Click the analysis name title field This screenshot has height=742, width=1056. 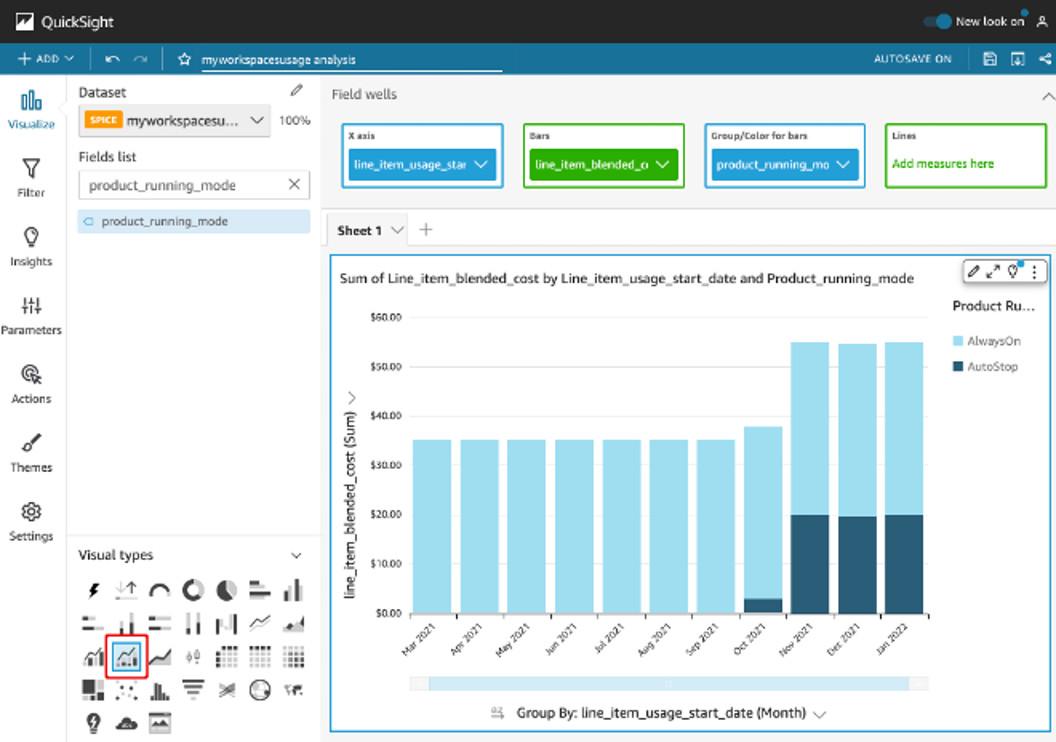(352, 60)
